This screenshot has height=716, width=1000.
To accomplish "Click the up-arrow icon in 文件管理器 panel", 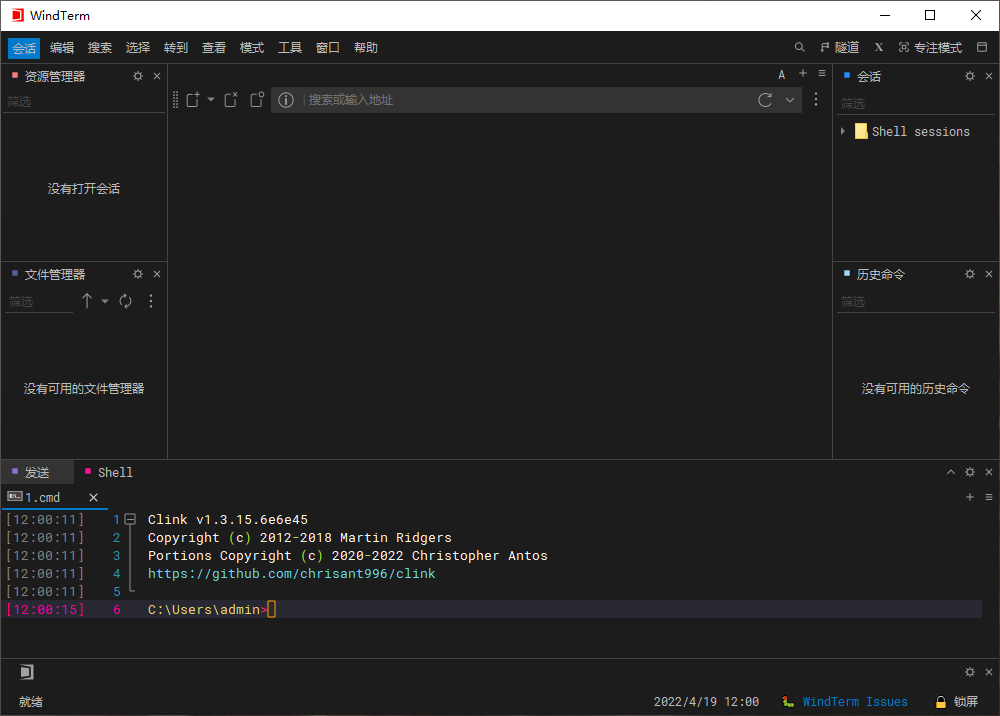I will pyautogui.click(x=87, y=301).
